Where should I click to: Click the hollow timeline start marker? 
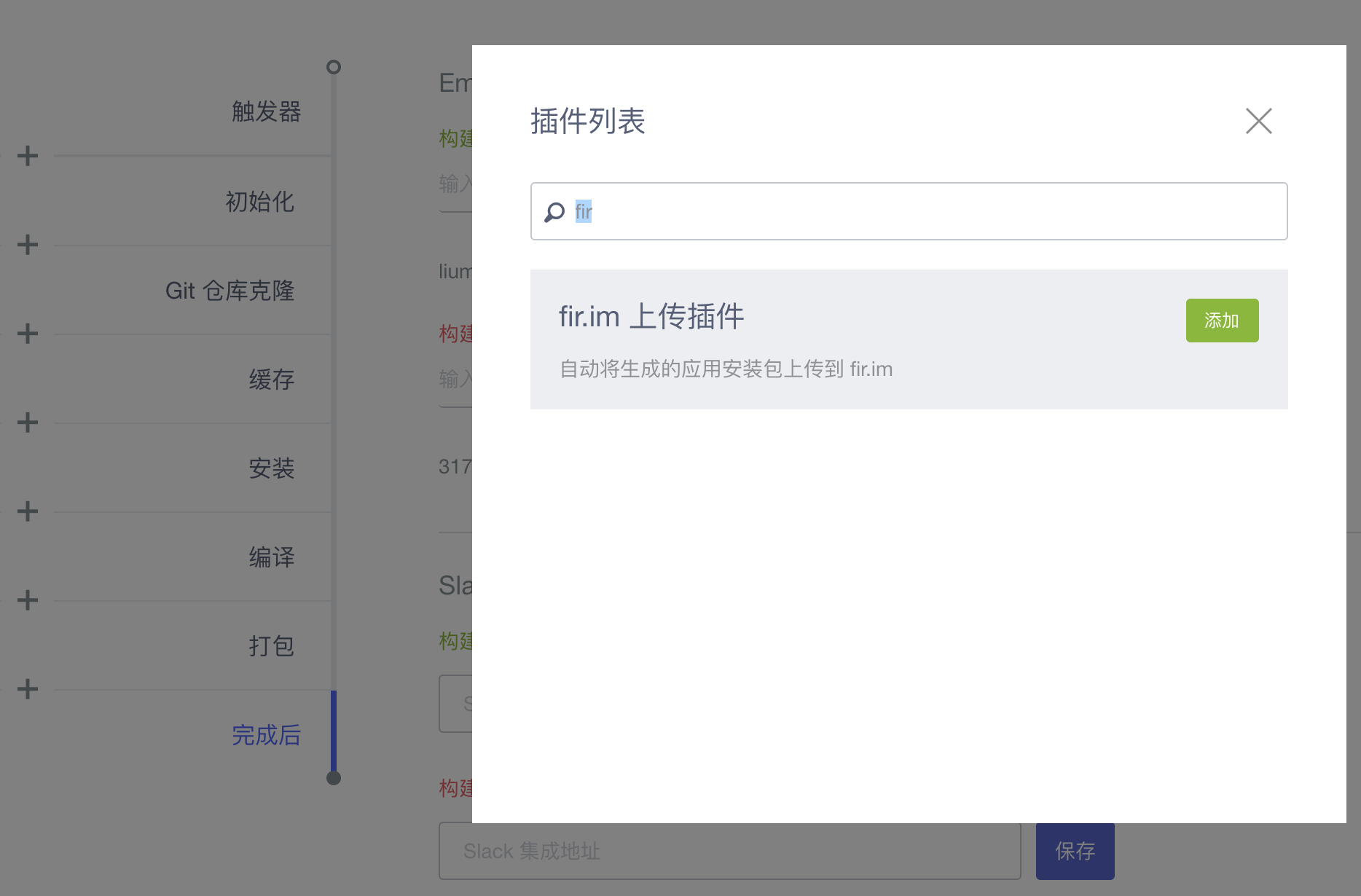tap(334, 67)
